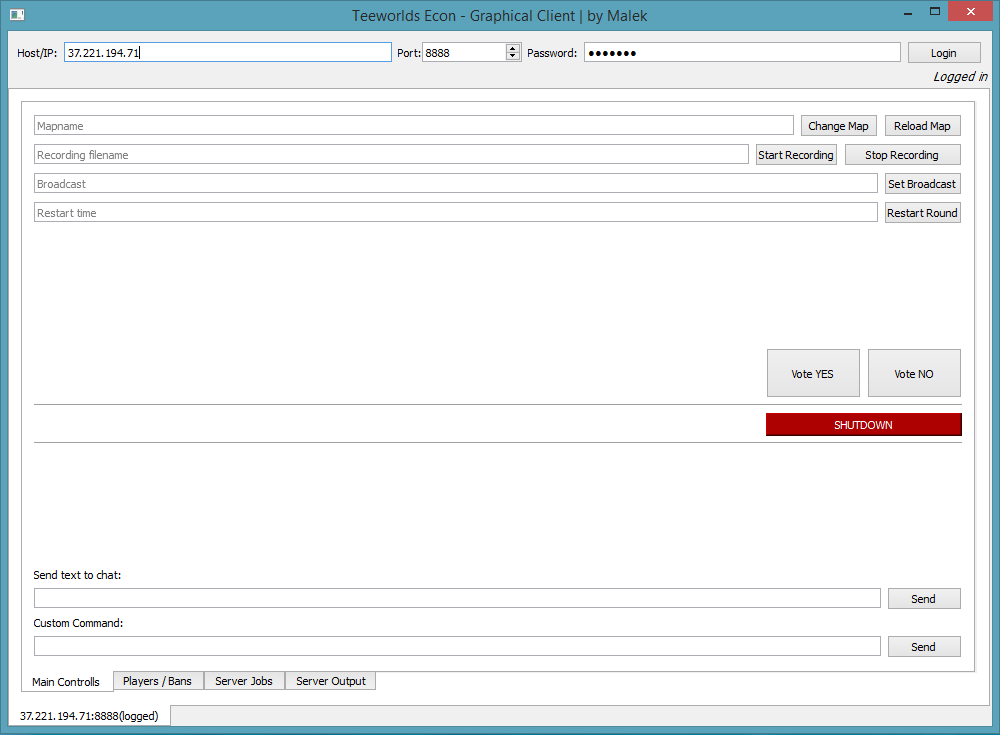Click the red SHUTDOWN button
The image size is (1000, 735).
pos(864,425)
